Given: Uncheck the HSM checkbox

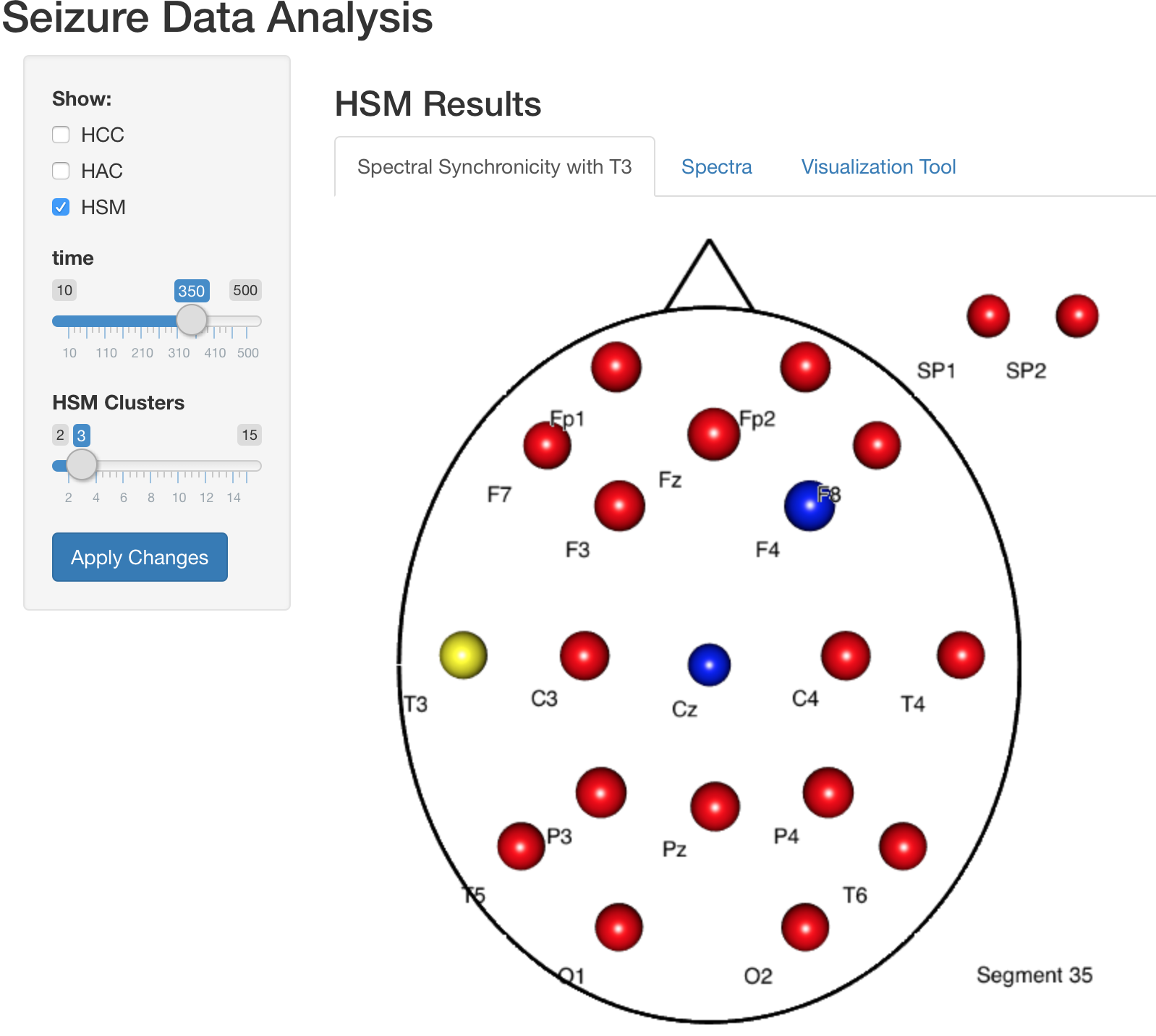Looking at the screenshot, I should (x=61, y=208).
